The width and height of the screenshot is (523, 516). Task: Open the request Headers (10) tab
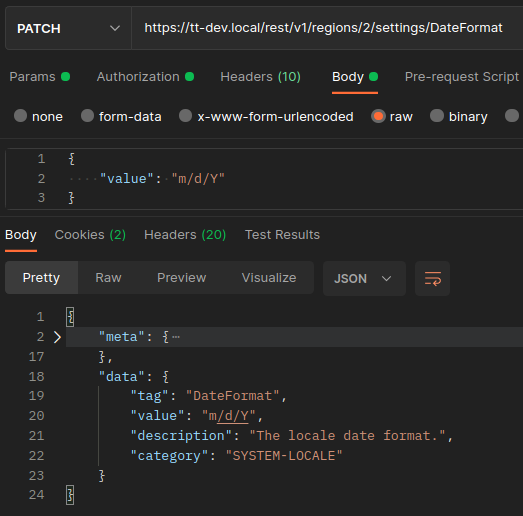(x=260, y=77)
